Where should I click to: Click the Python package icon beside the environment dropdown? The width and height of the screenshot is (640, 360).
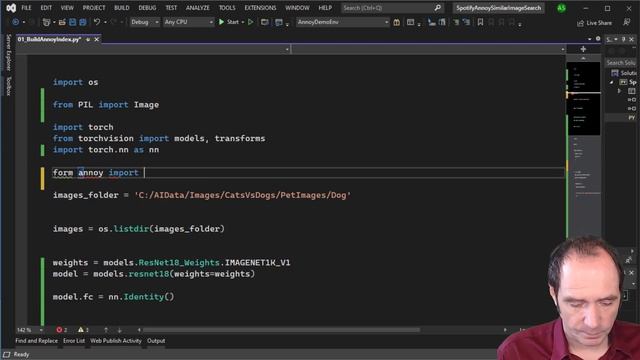pyautogui.click(x=397, y=22)
